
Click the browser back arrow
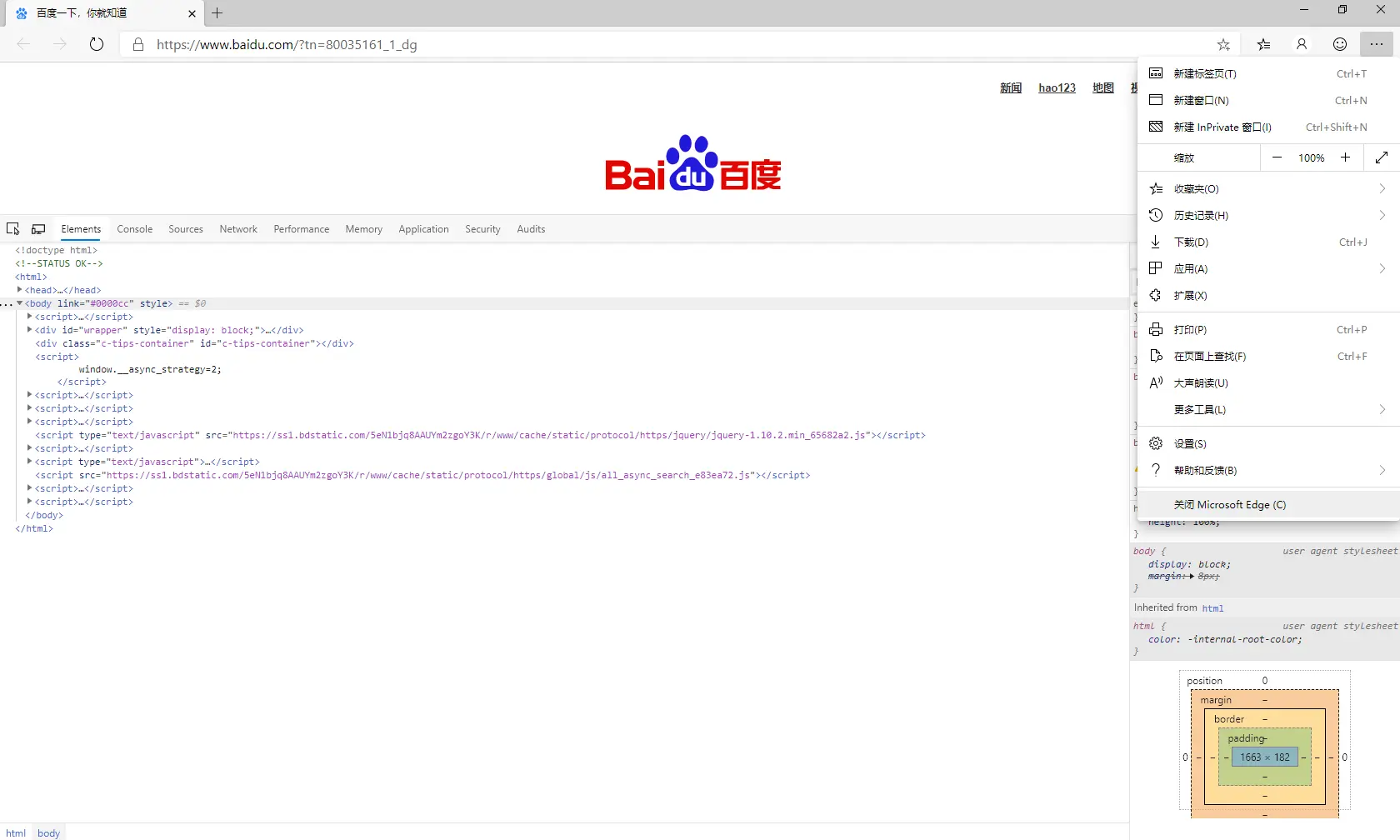[23, 44]
